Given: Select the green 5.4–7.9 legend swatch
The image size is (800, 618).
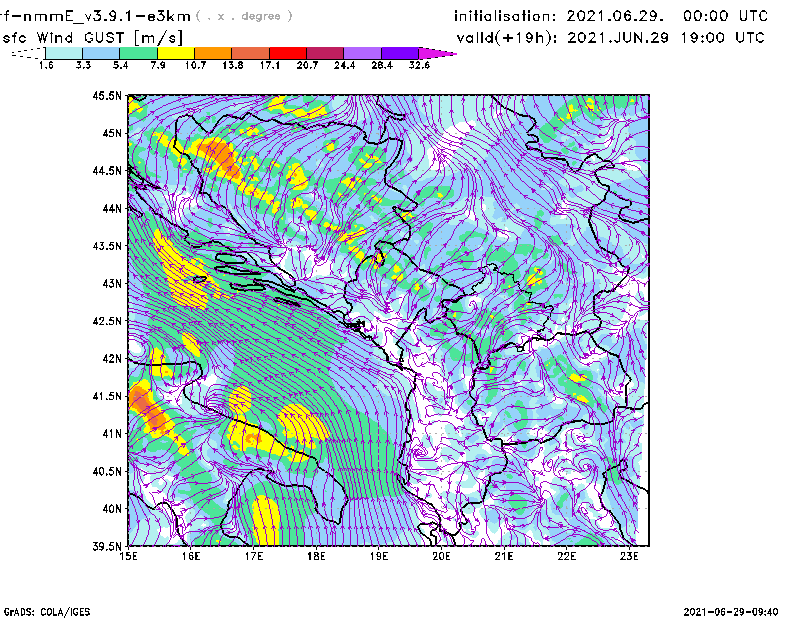Looking at the screenshot, I should pyautogui.click(x=138, y=53).
